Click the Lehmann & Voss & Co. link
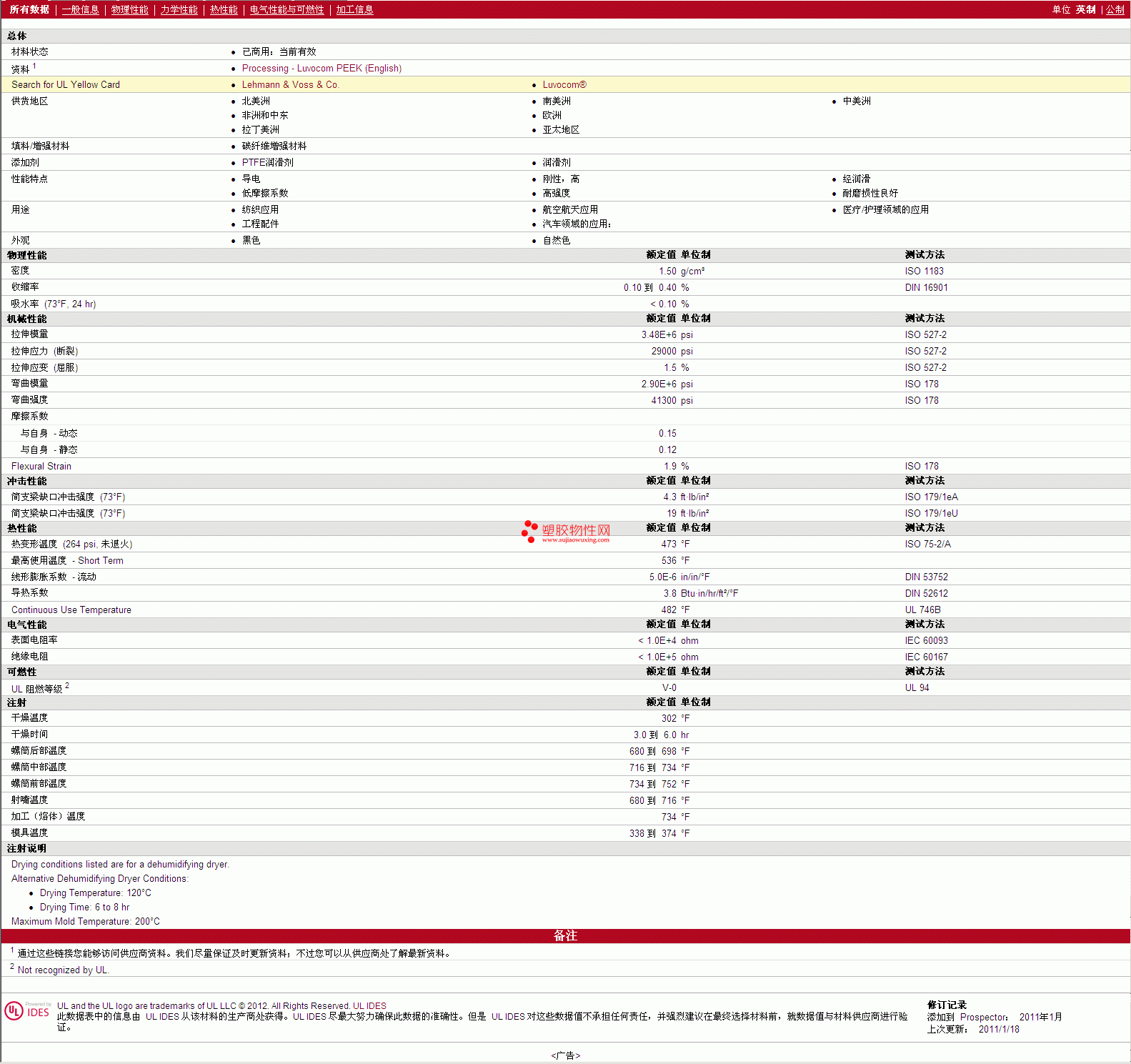This screenshot has height=1064, width=1131. [290, 85]
